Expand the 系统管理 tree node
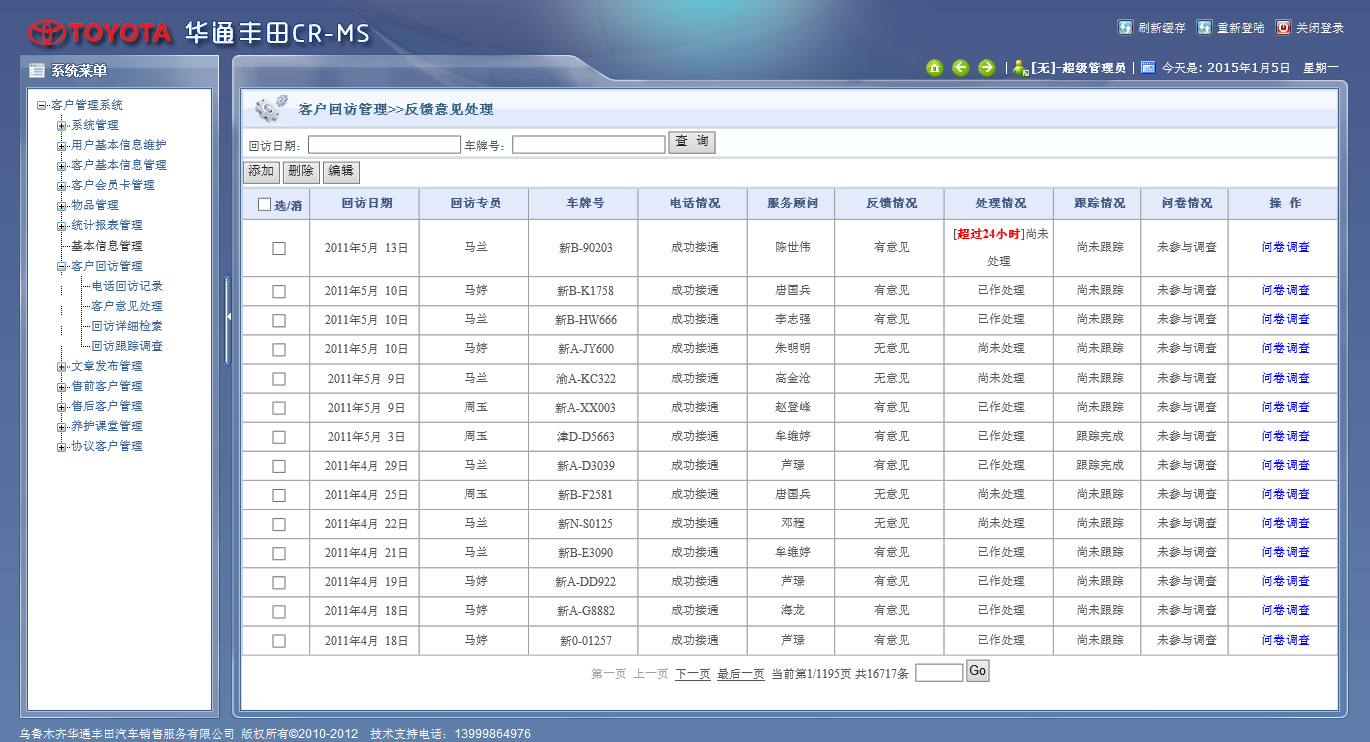This screenshot has height=742, width=1370. coord(62,126)
